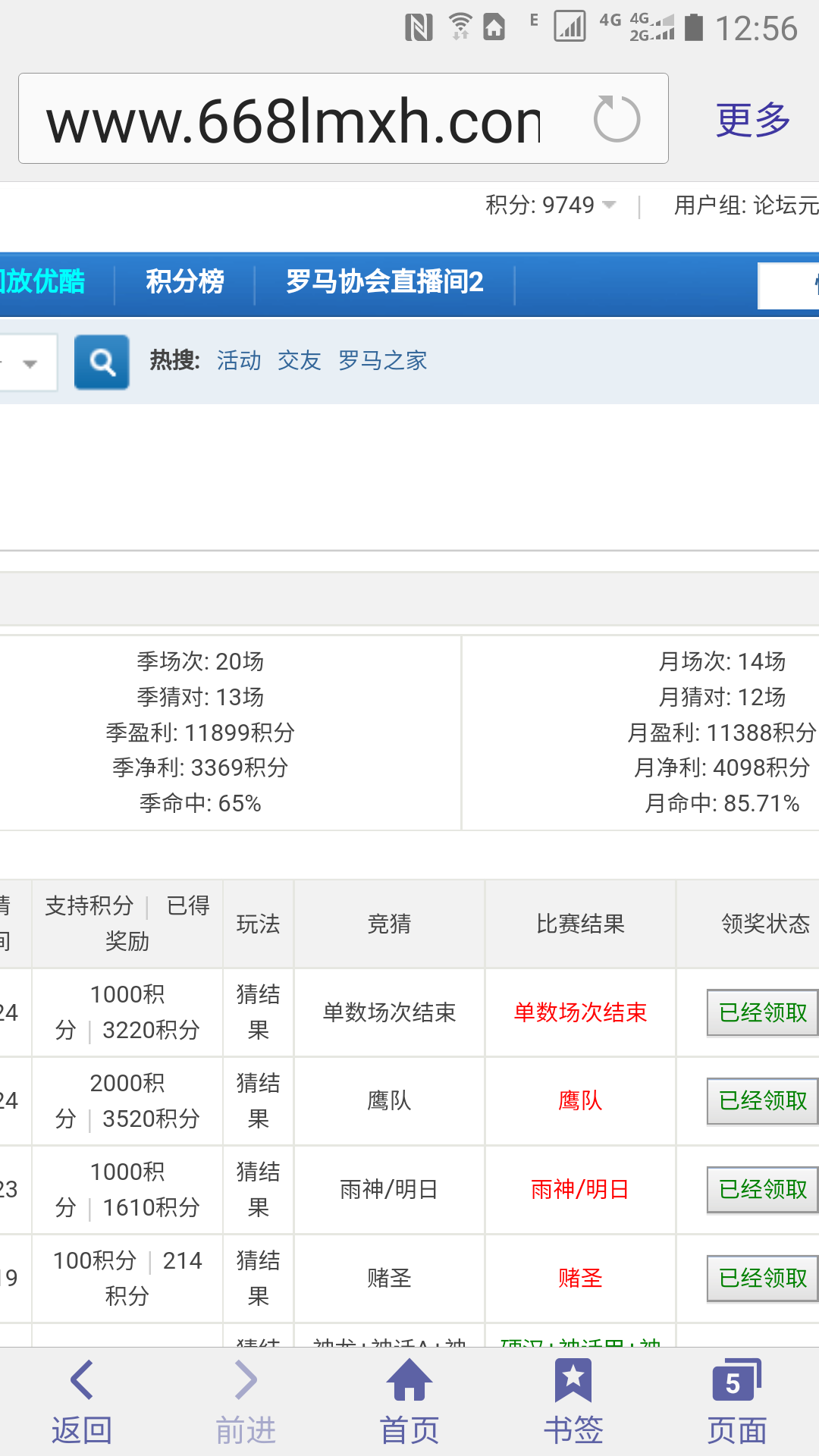Image resolution: width=819 pixels, height=1456 pixels.
Task: Click the 活动 hot search link
Action: click(x=239, y=360)
